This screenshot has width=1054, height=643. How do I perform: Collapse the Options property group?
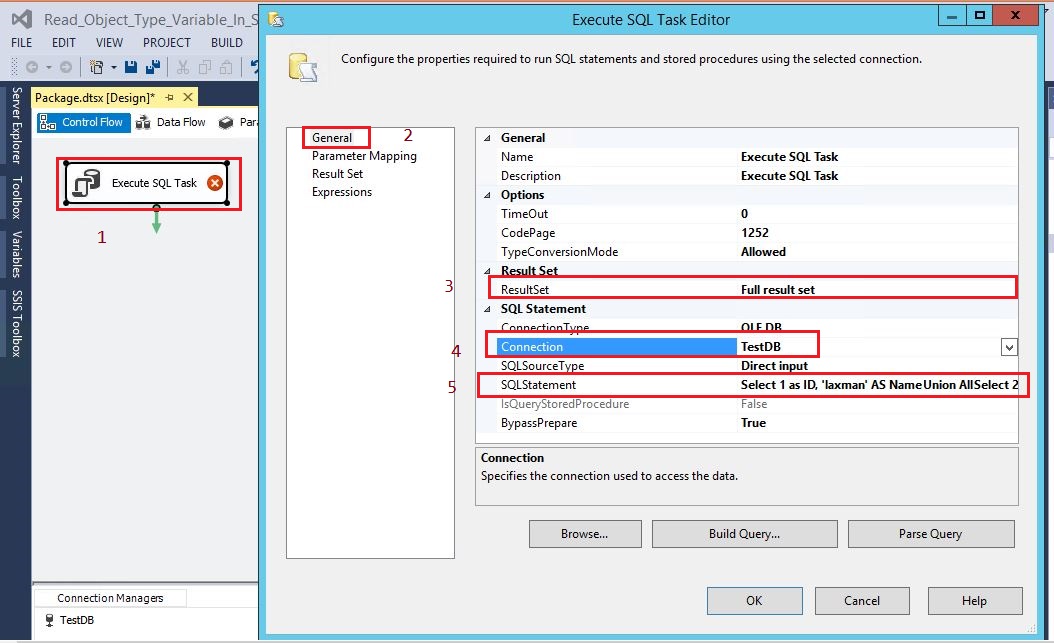click(x=487, y=194)
